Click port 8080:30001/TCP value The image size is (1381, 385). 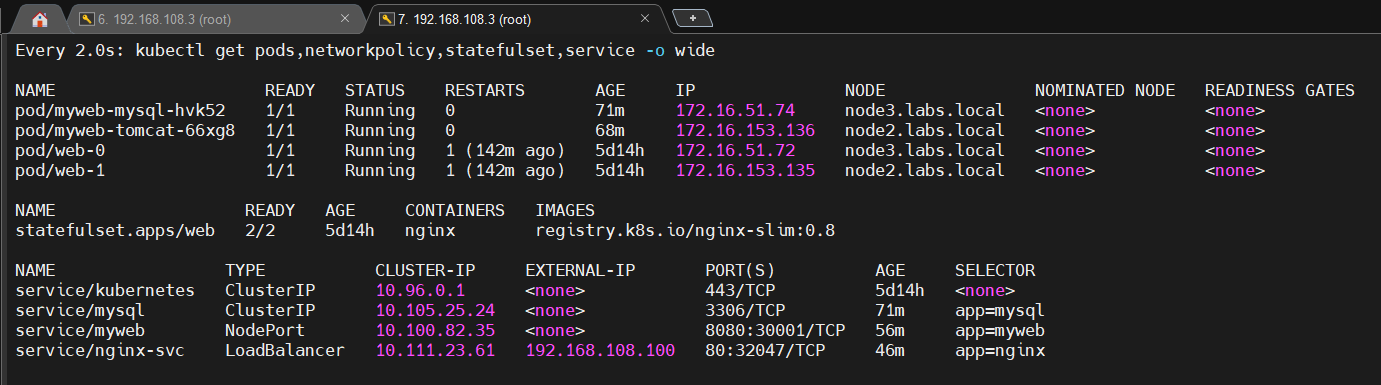pos(775,330)
